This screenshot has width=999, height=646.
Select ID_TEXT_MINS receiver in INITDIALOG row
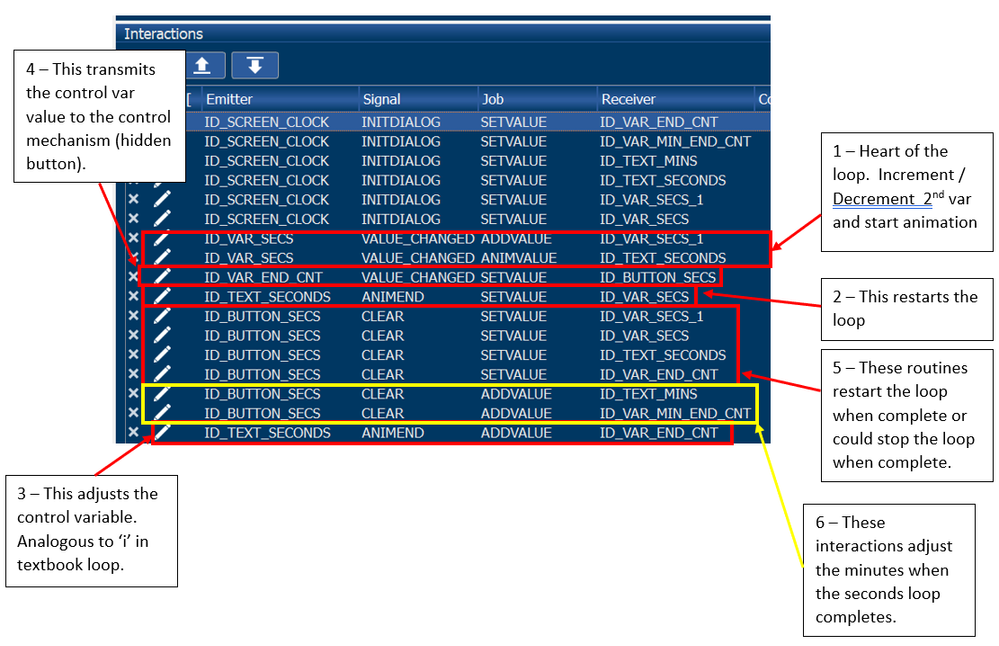(x=648, y=161)
